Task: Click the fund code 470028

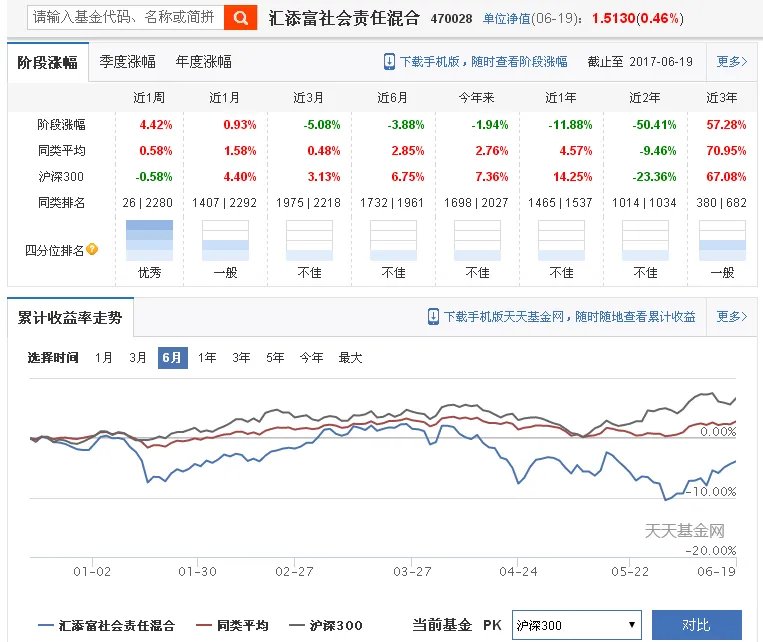Action: coord(451,18)
